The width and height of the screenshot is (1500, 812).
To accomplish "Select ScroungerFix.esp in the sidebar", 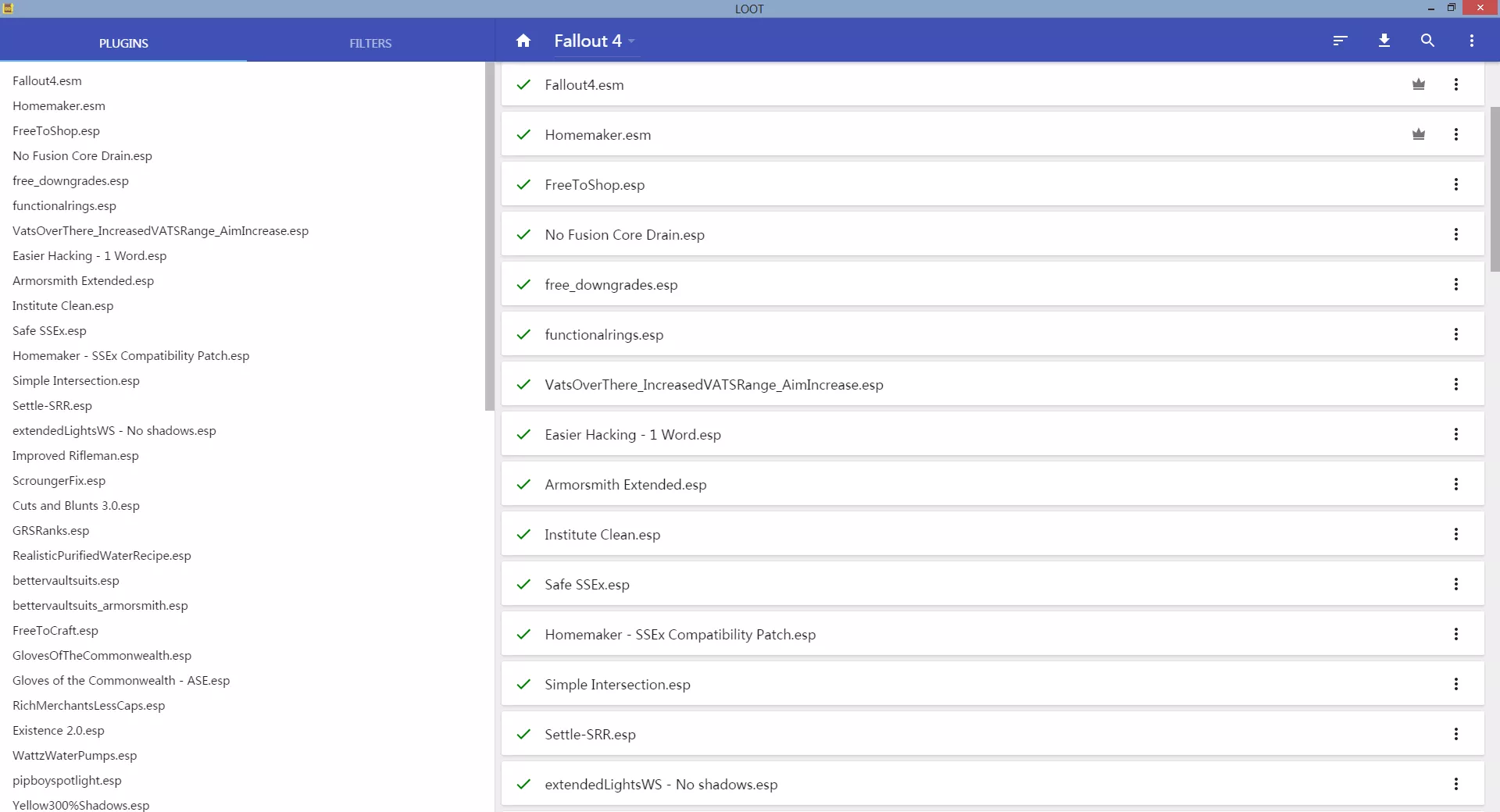I will (59, 480).
